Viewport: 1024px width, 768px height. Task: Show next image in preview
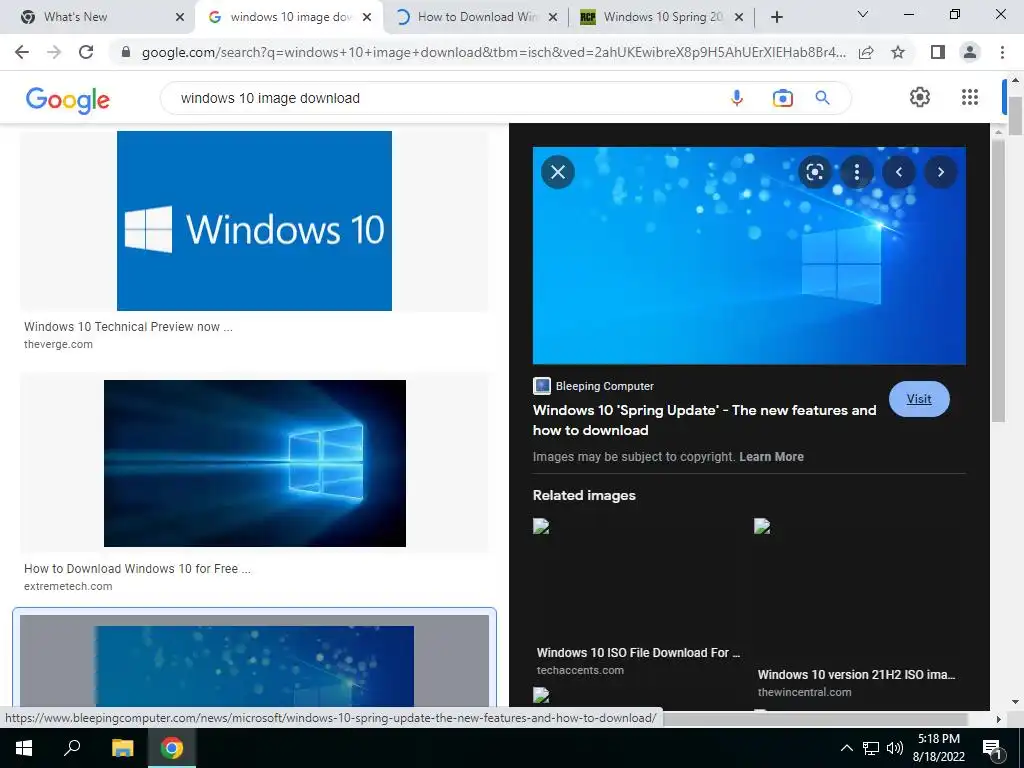940,172
